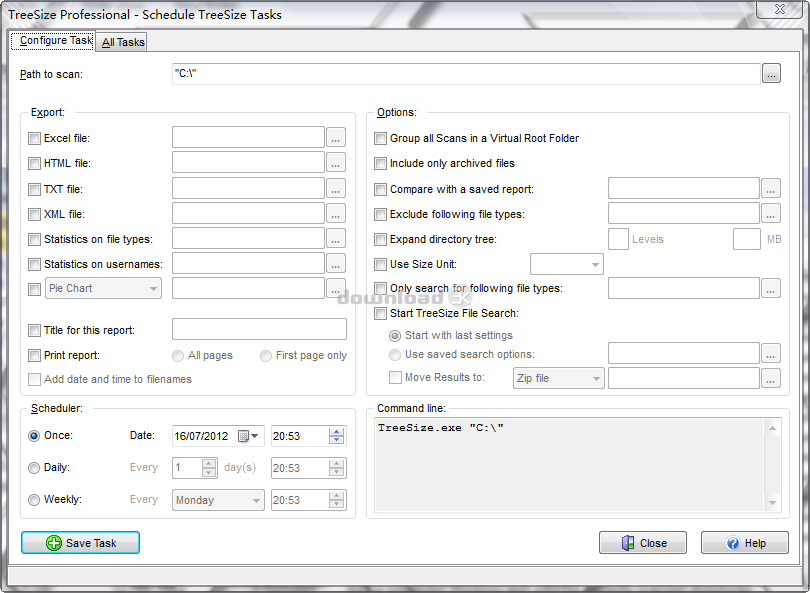The width and height of the screenshot is (810, 593).
Task: Check Only search for following file types
Action: click(380, 288)
